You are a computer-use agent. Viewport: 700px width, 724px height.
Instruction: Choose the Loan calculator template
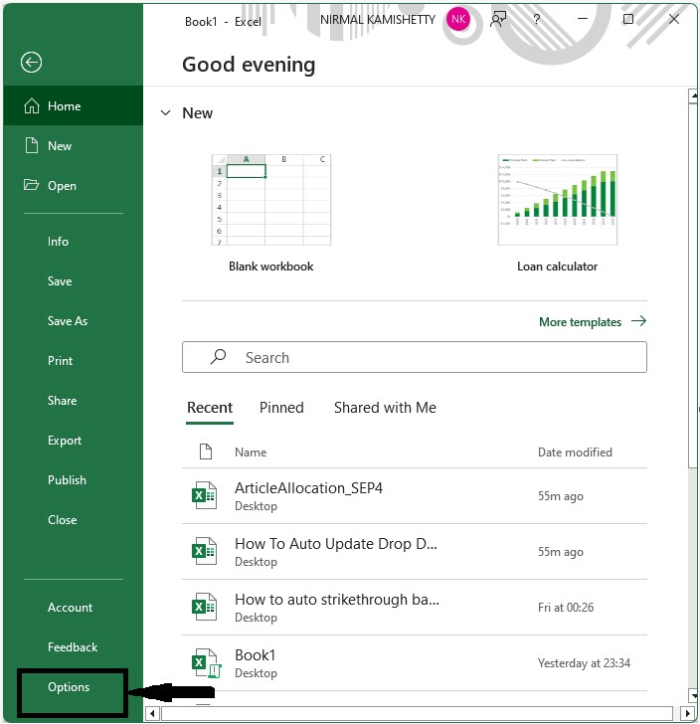point(557,201)
